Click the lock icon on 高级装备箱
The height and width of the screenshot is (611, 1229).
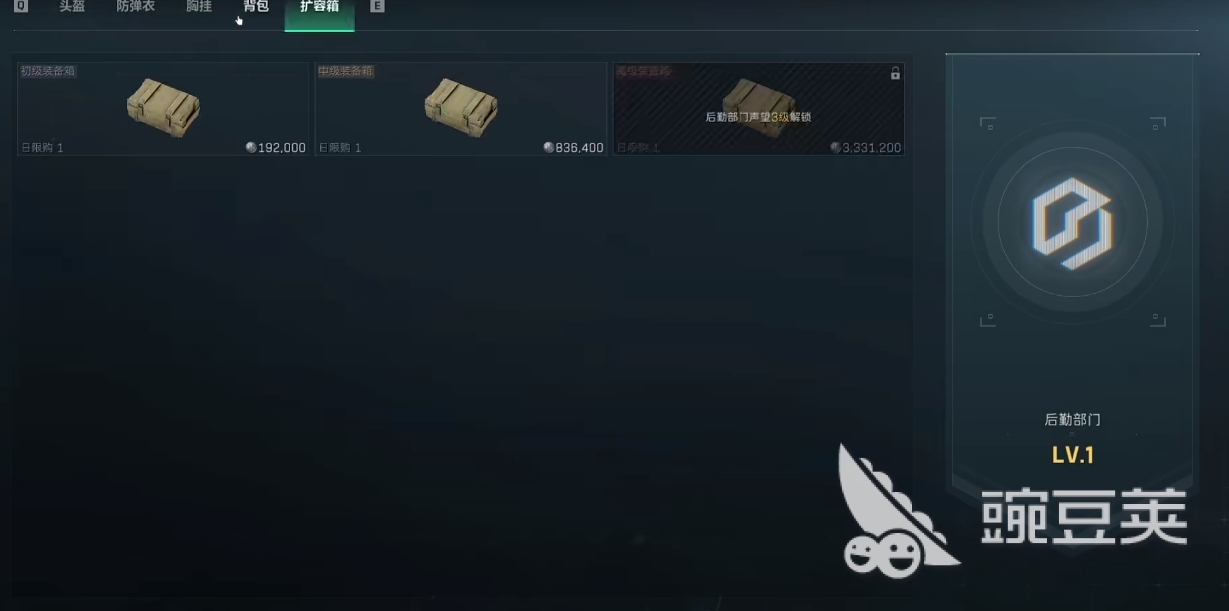pos(895,73)
